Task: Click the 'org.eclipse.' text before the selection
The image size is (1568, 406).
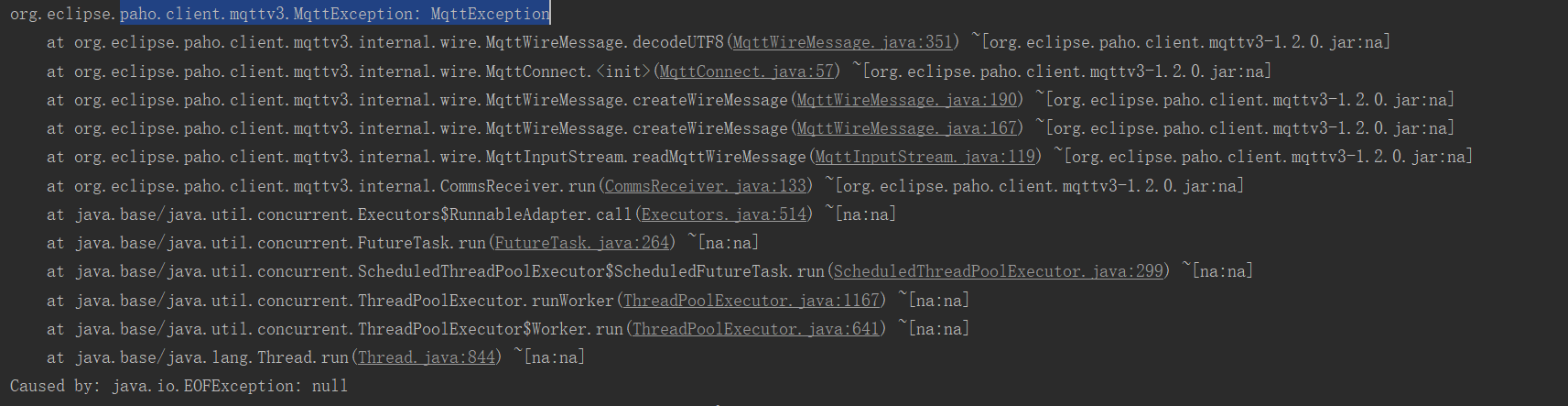Action: click(x=64, y=14)
